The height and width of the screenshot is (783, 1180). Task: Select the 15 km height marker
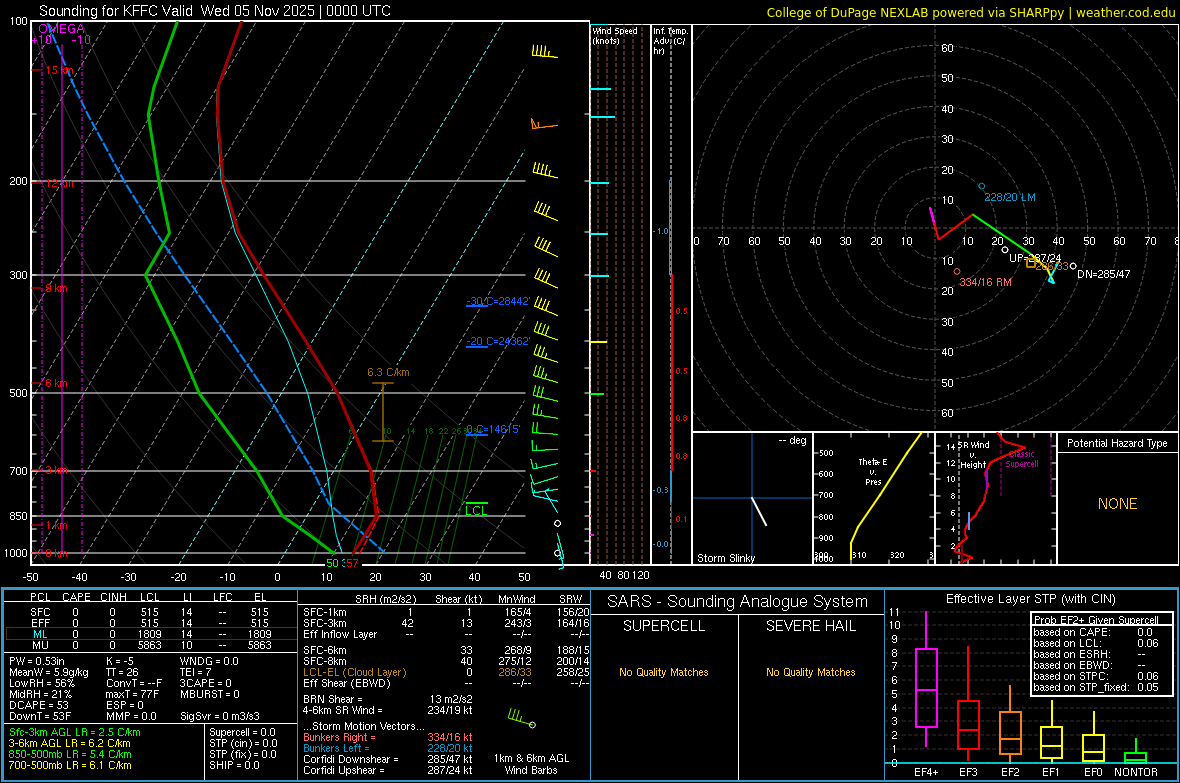59,70
